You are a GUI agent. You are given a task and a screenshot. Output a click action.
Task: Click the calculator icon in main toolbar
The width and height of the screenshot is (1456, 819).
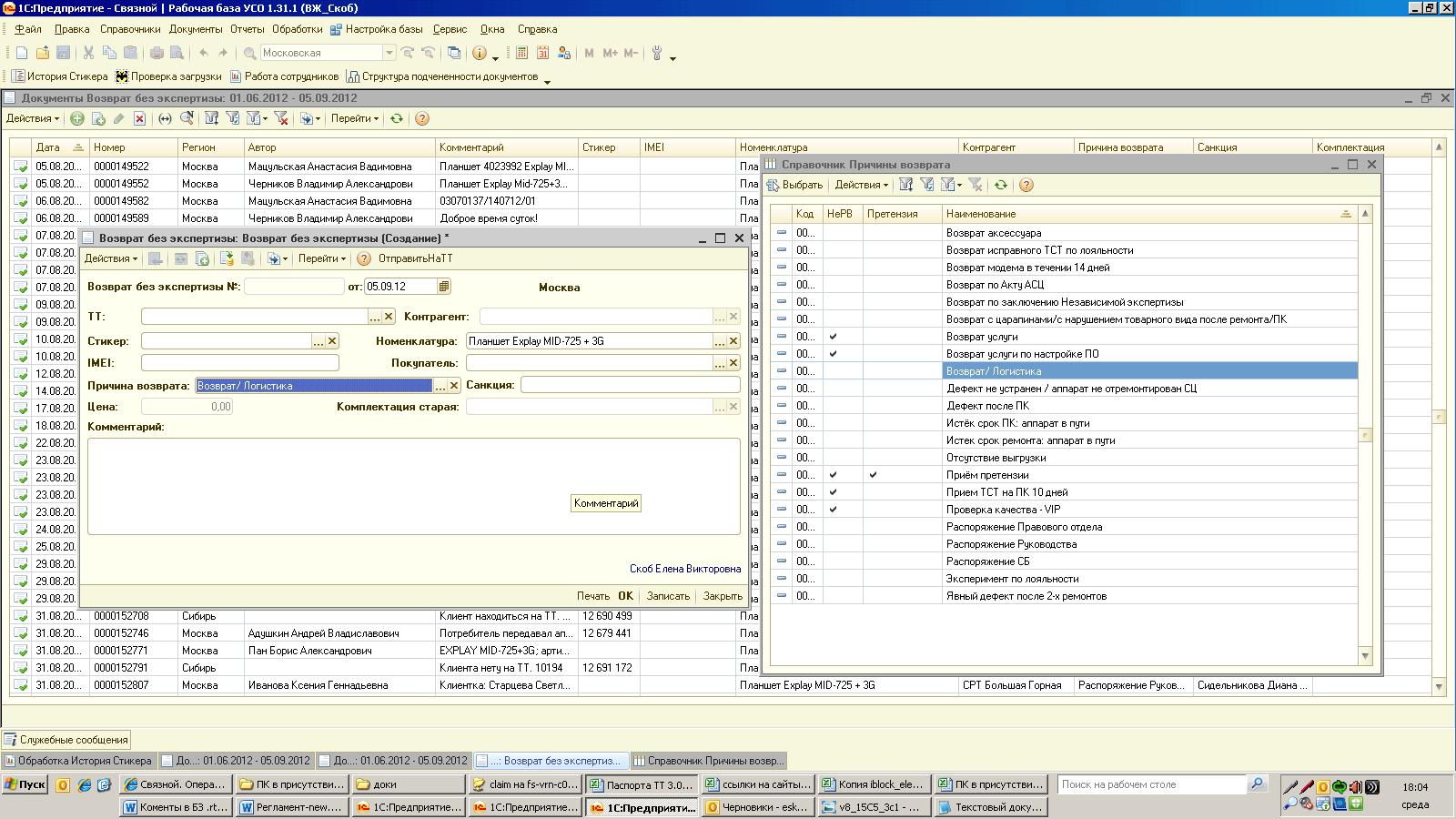522,53
